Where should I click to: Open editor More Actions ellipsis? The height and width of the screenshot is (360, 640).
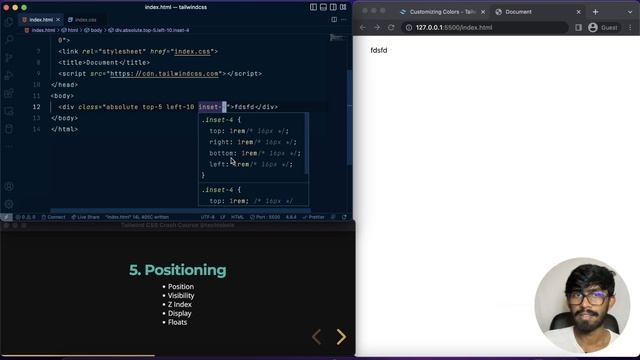point(344,20)
